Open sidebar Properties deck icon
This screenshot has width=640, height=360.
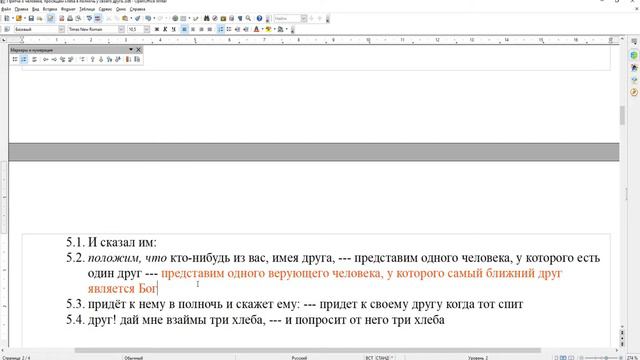[x=634, y=55]
